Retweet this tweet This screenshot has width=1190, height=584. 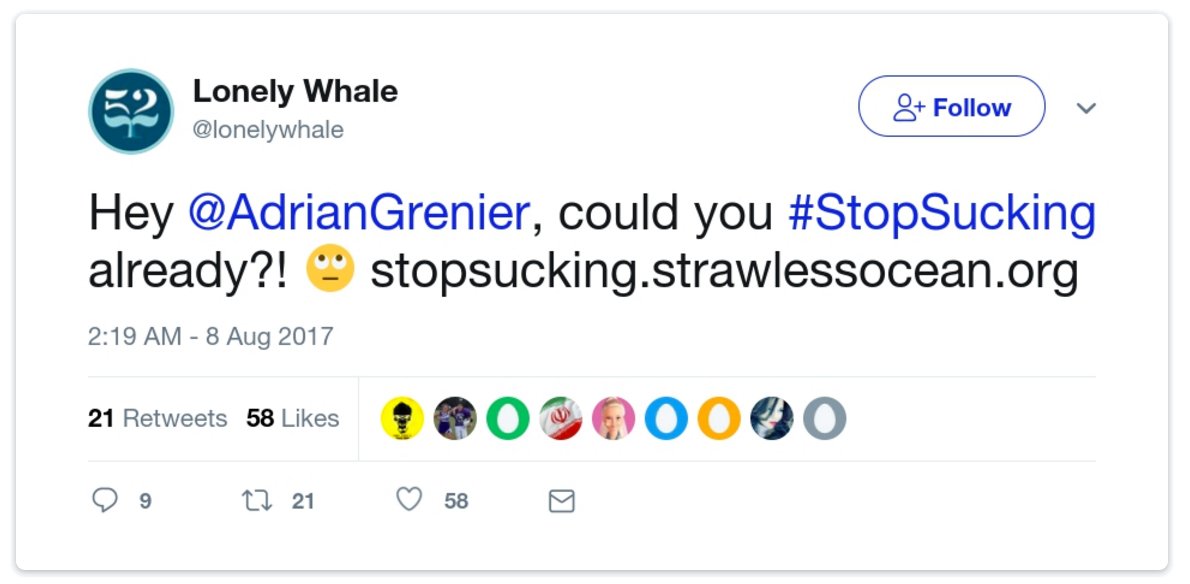pyautogui.click(x=259, y=498)
